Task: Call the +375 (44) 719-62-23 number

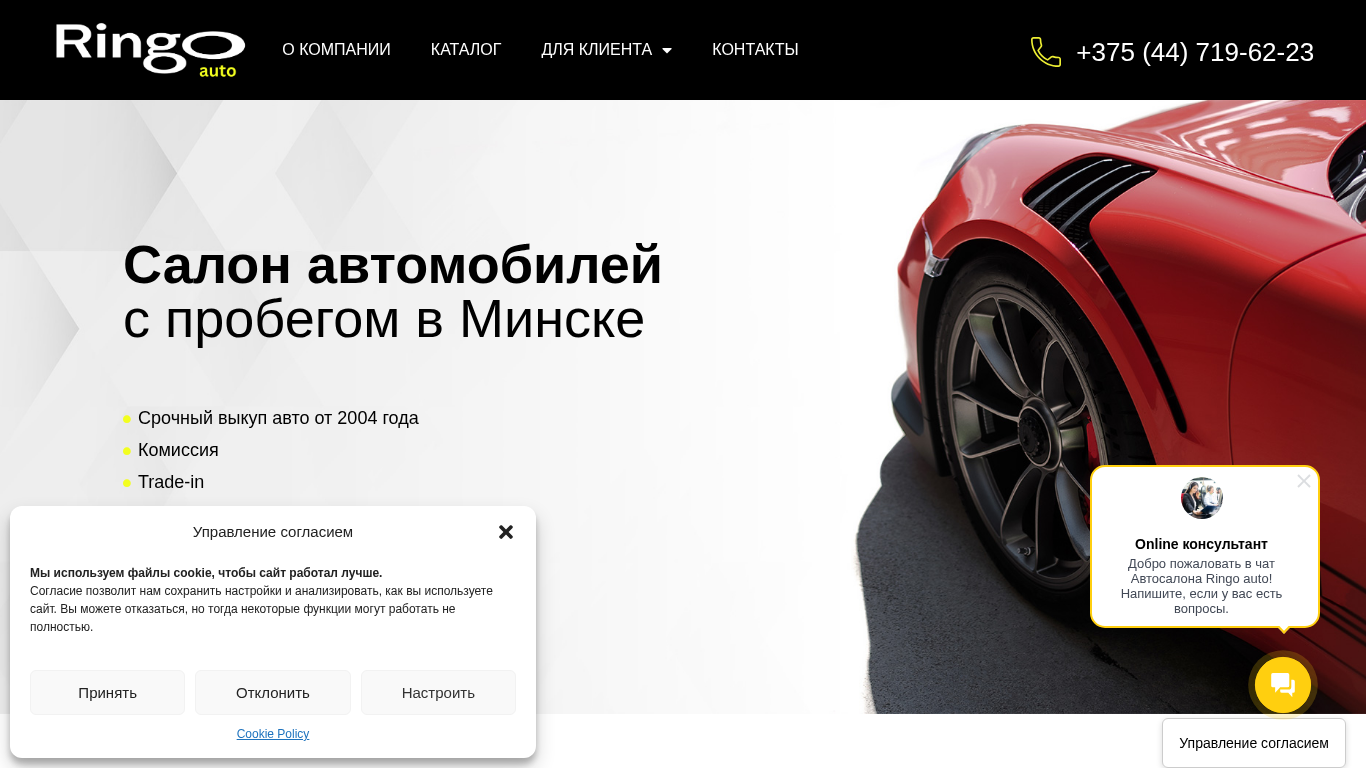Action: (1195, 52)
